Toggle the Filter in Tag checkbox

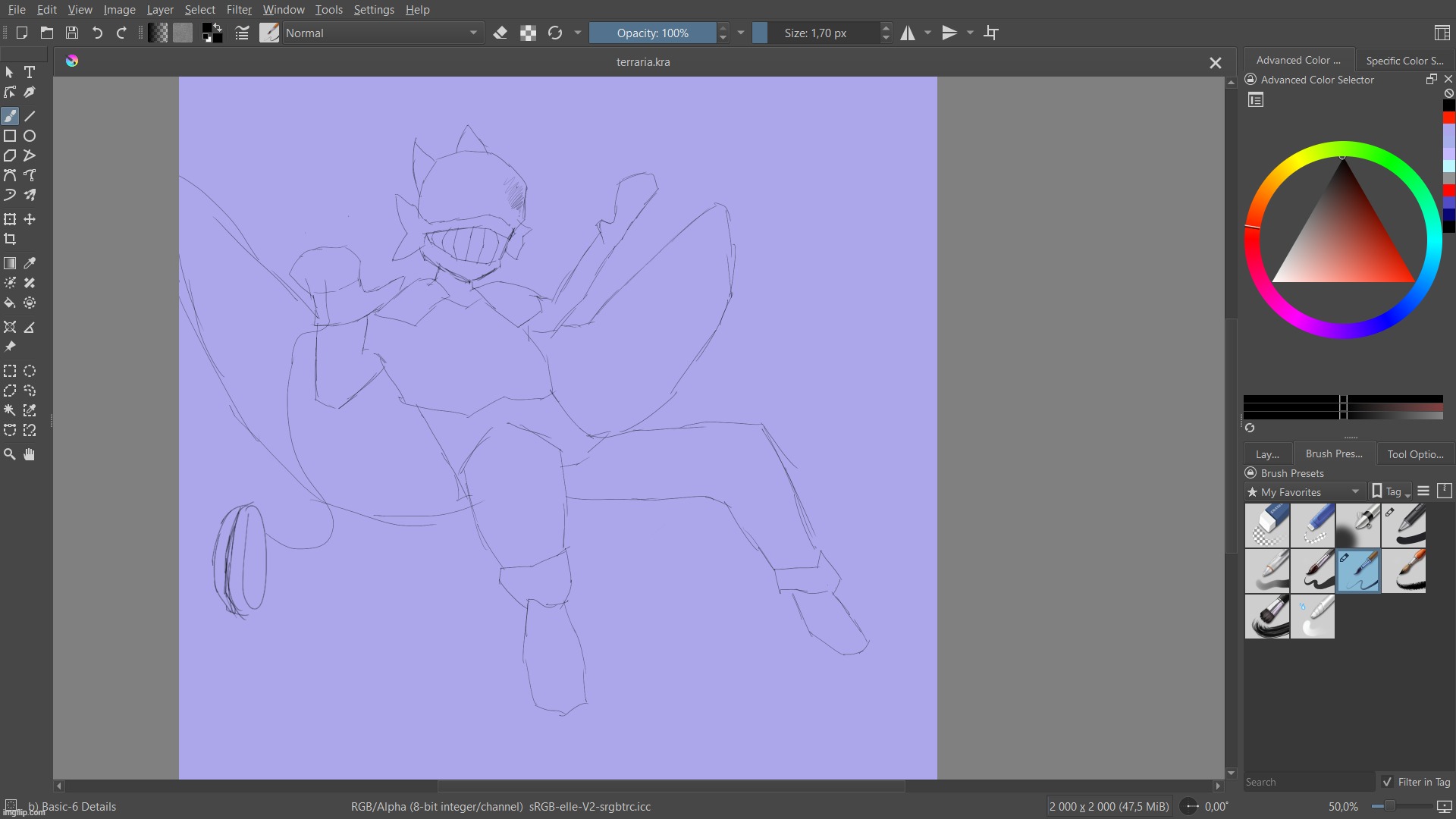coord(1387,782)
